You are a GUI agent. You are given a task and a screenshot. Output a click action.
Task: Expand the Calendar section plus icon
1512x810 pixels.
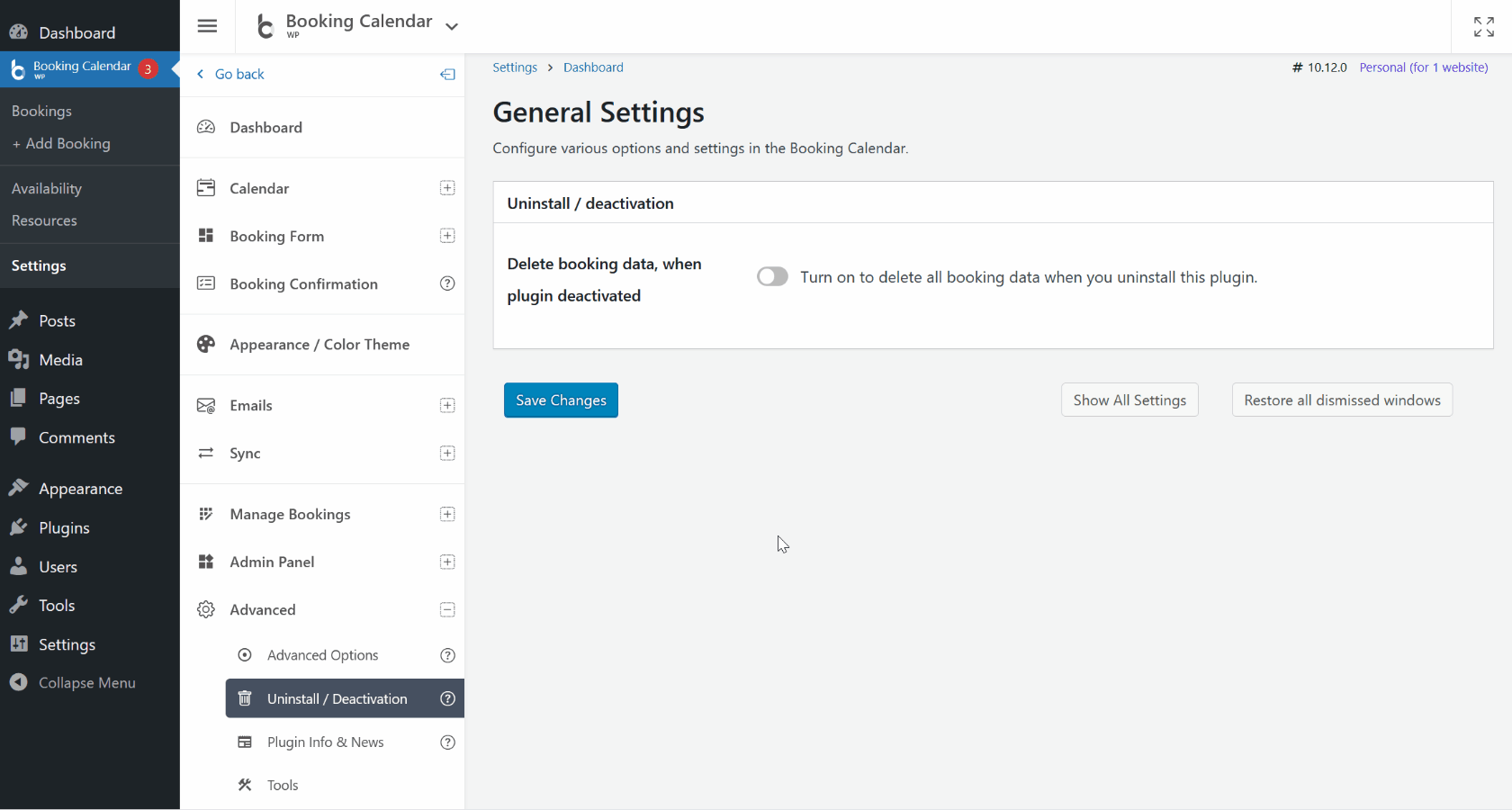(447, 188)
